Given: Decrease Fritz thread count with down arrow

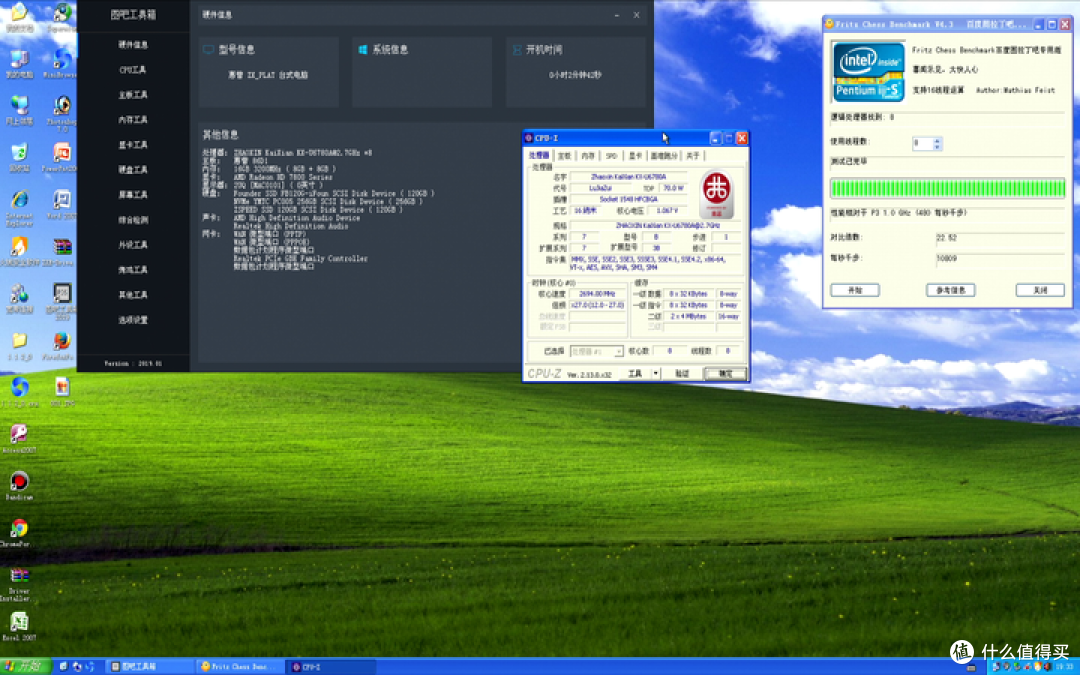Looking at the screenshot, I should pos(937,147).
